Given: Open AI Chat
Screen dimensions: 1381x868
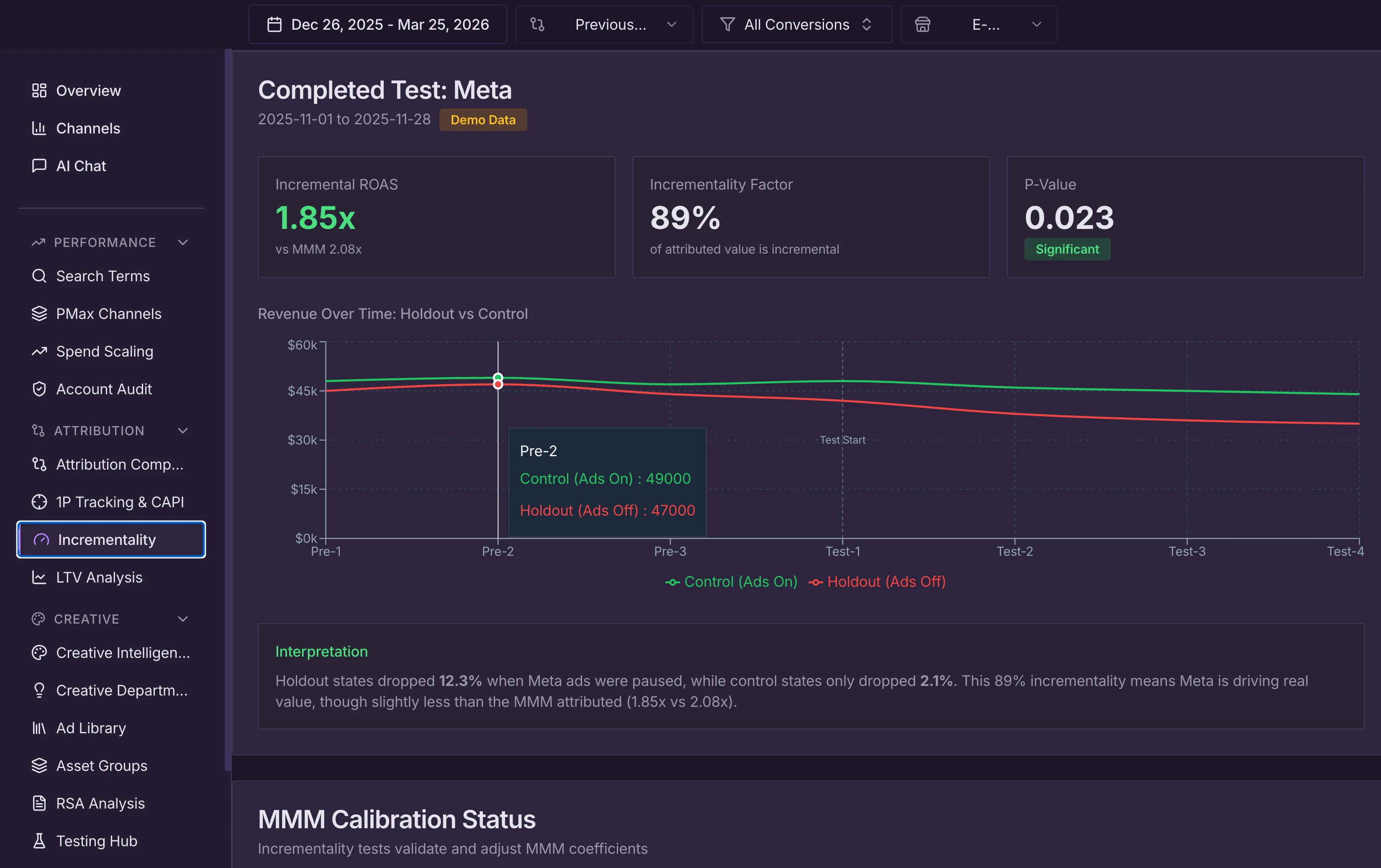Looking at the screenshot, I should point(111,166).
